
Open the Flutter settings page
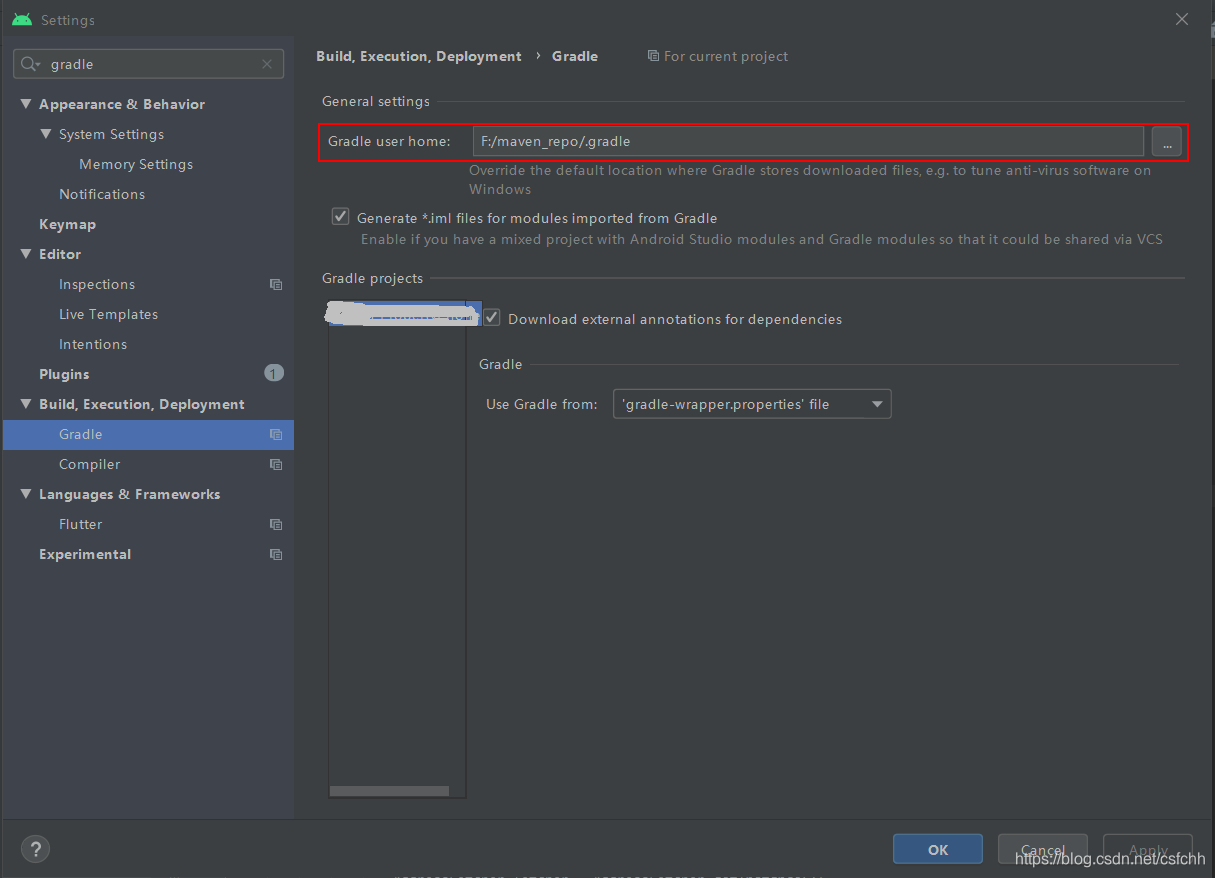(x=80, y=524)
